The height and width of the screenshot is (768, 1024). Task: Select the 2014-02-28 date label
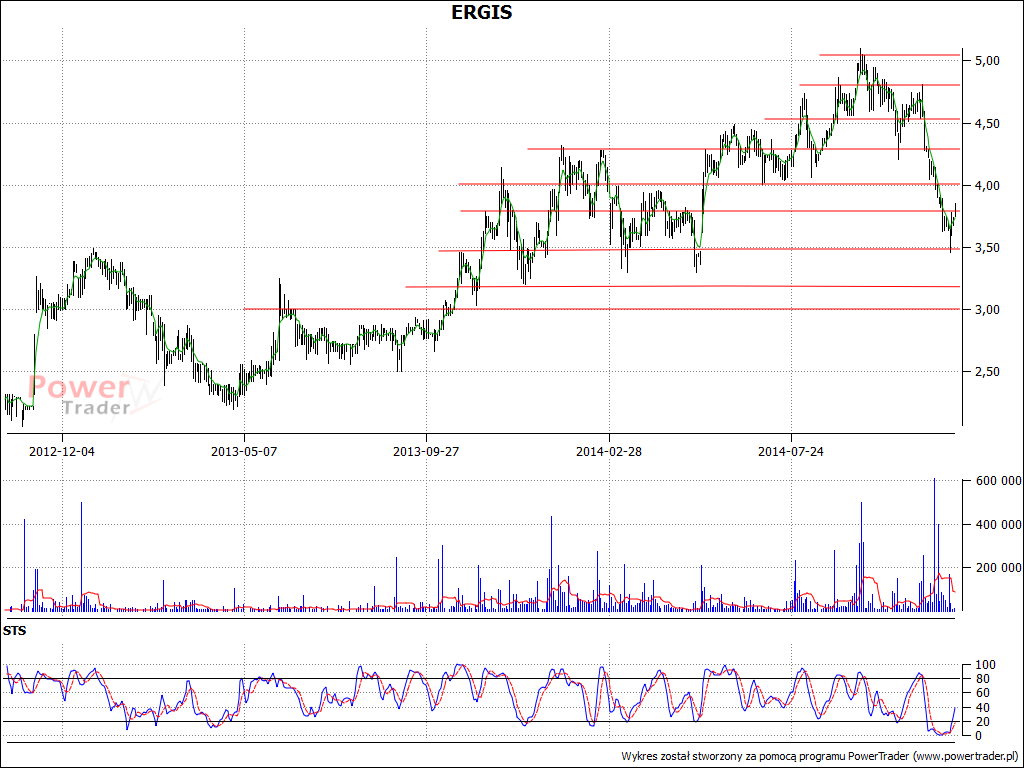(609, 452)
